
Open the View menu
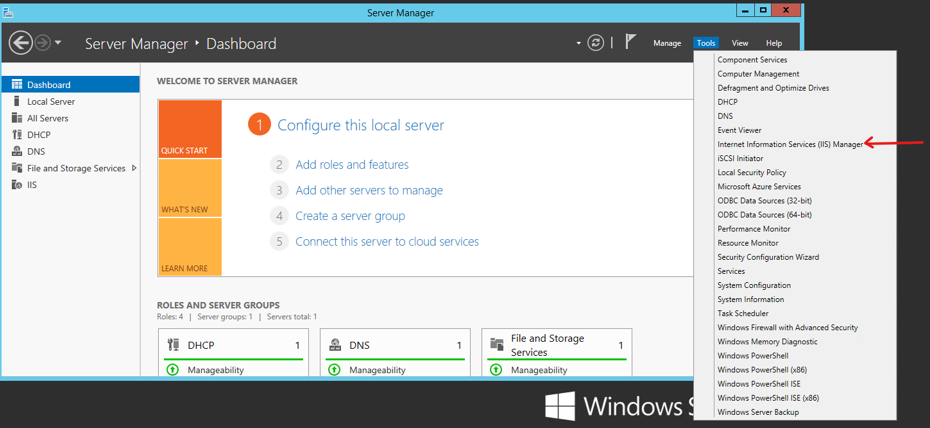[x=740, y=43]
